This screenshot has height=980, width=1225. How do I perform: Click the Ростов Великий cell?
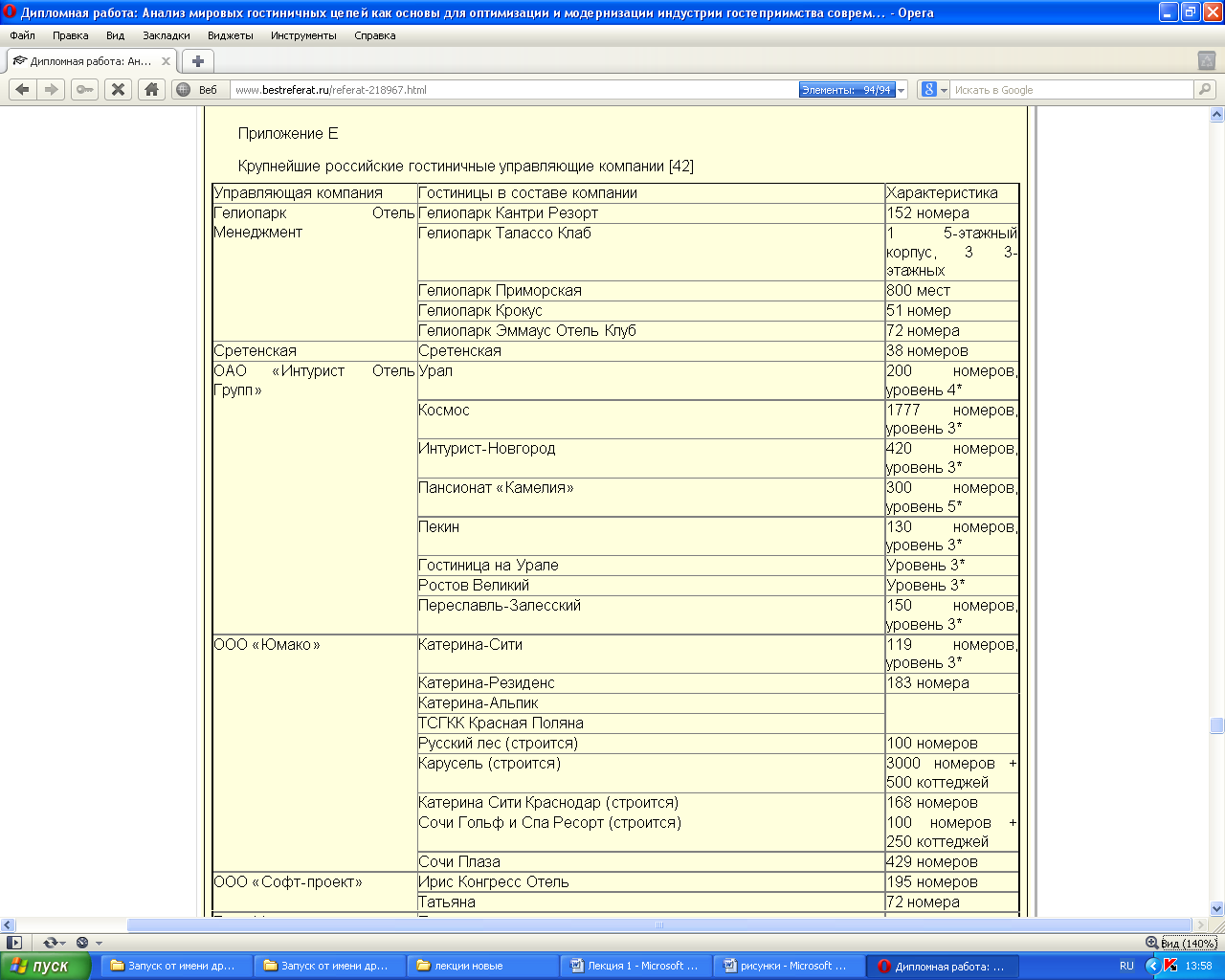[x=651, y=586]
